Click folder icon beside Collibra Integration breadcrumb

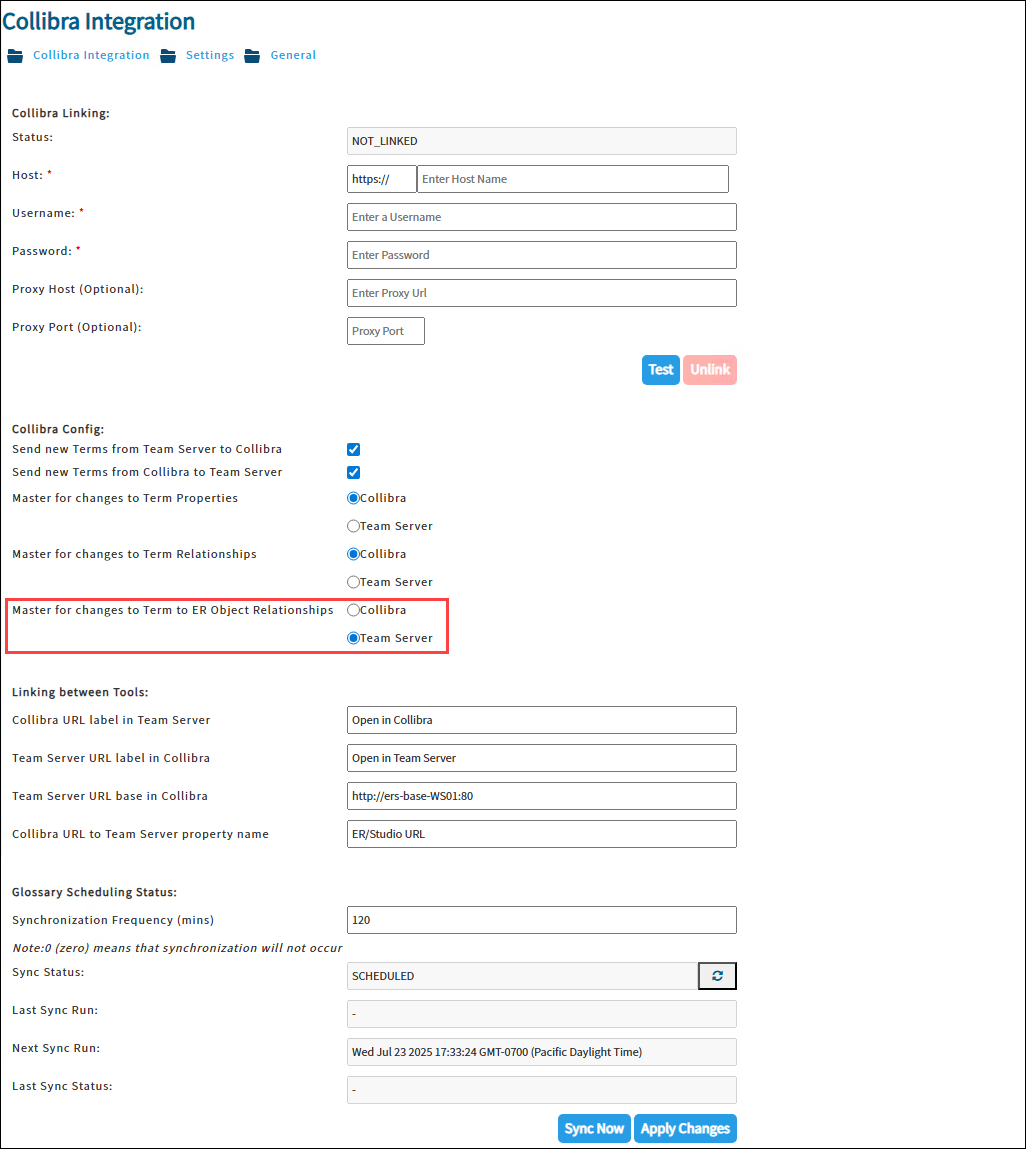tap(15, 56)
